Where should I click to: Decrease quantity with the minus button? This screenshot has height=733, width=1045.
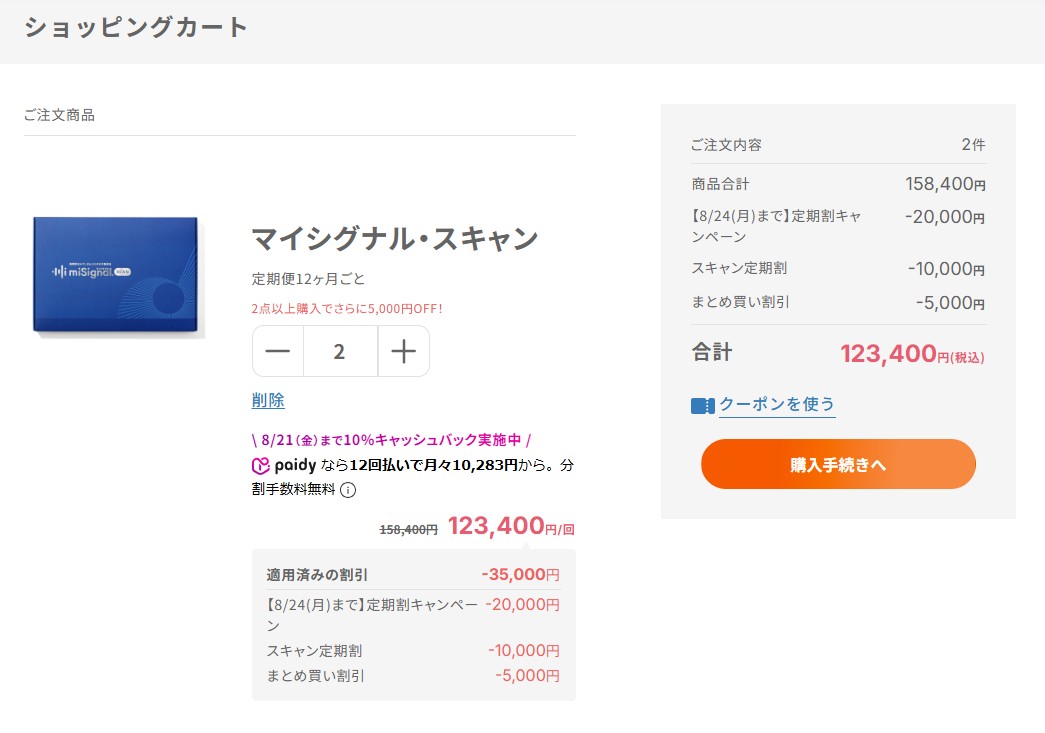pyautogui.click(x=278, y=351)
